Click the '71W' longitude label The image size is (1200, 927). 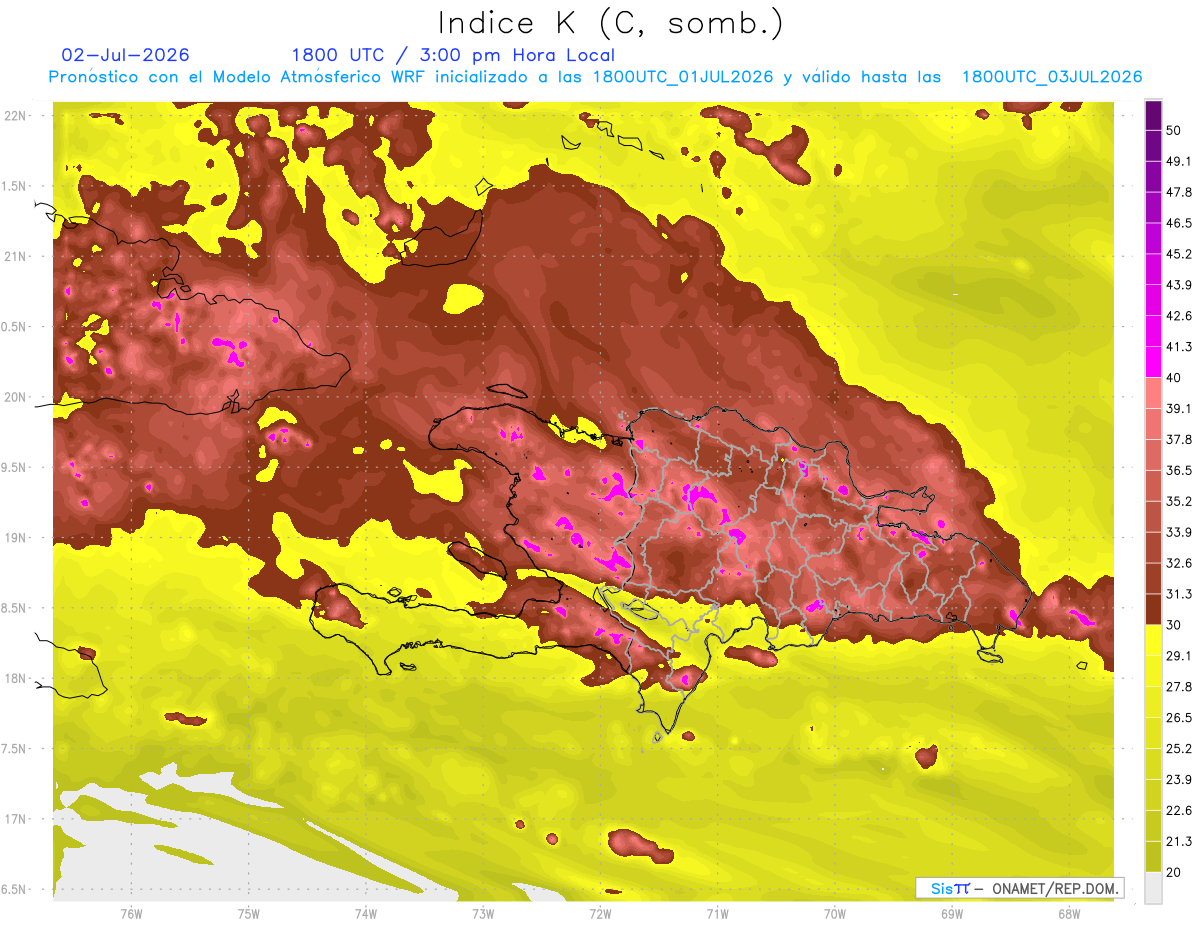[717, 914]
